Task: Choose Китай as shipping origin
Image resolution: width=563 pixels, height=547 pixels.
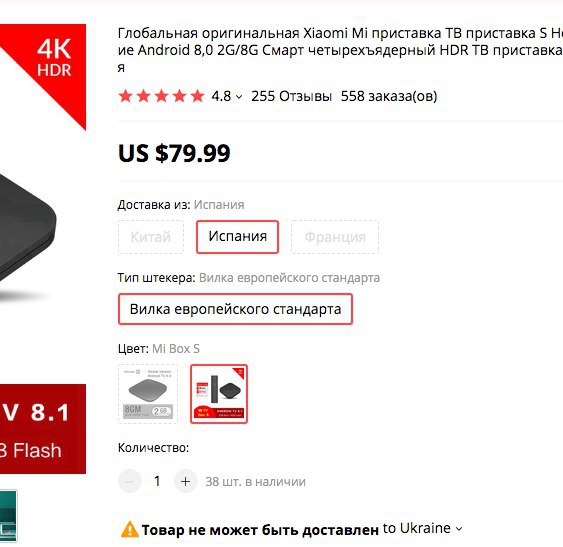Action: point(151,237)
